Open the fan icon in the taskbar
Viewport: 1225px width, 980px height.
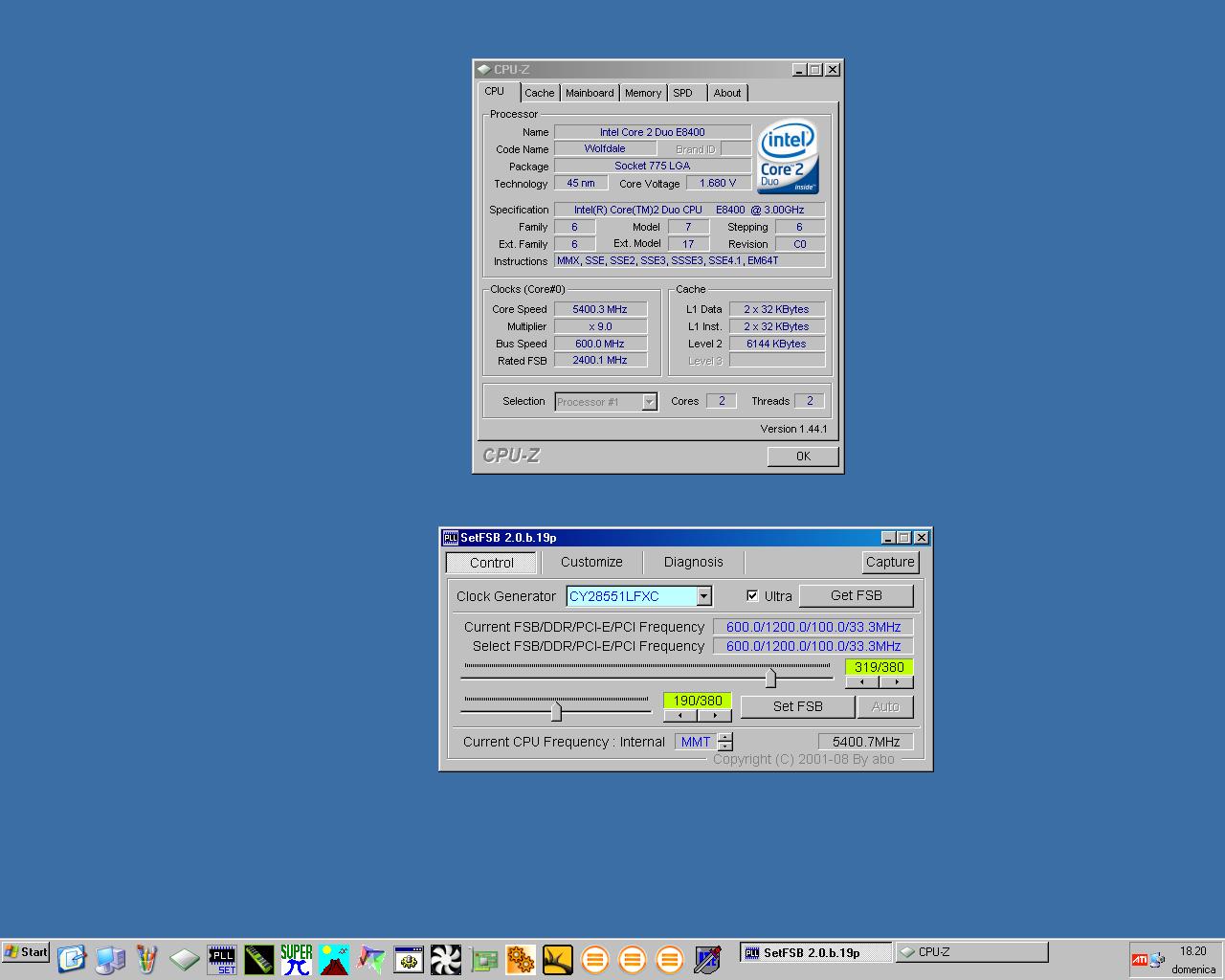pyautogui.click(x=446, y=959)
